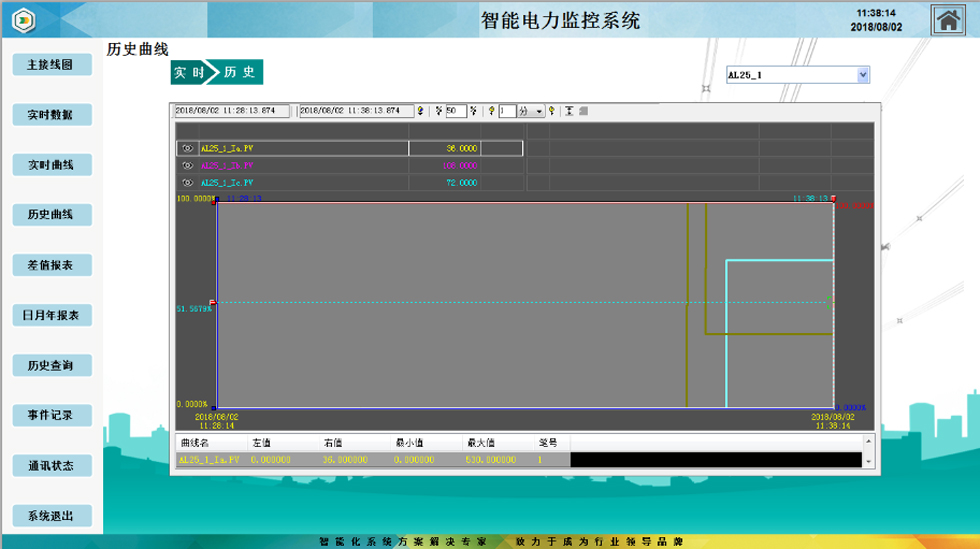980x549 pixels.
Task: Switch to the 实时 tab
Action: [189, 72]
